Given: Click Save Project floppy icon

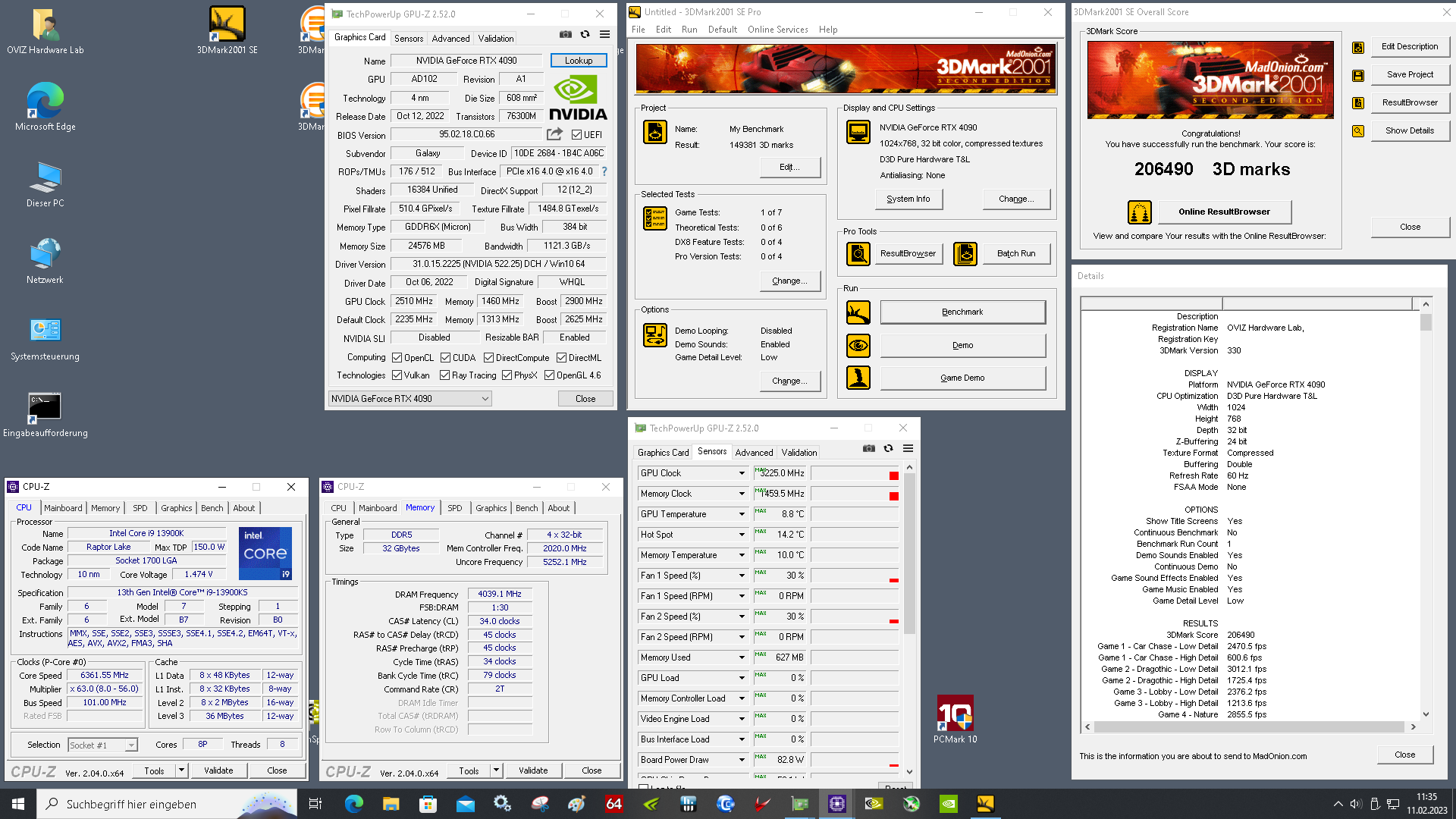Looking at the screenshot, I should (1358, 76).
